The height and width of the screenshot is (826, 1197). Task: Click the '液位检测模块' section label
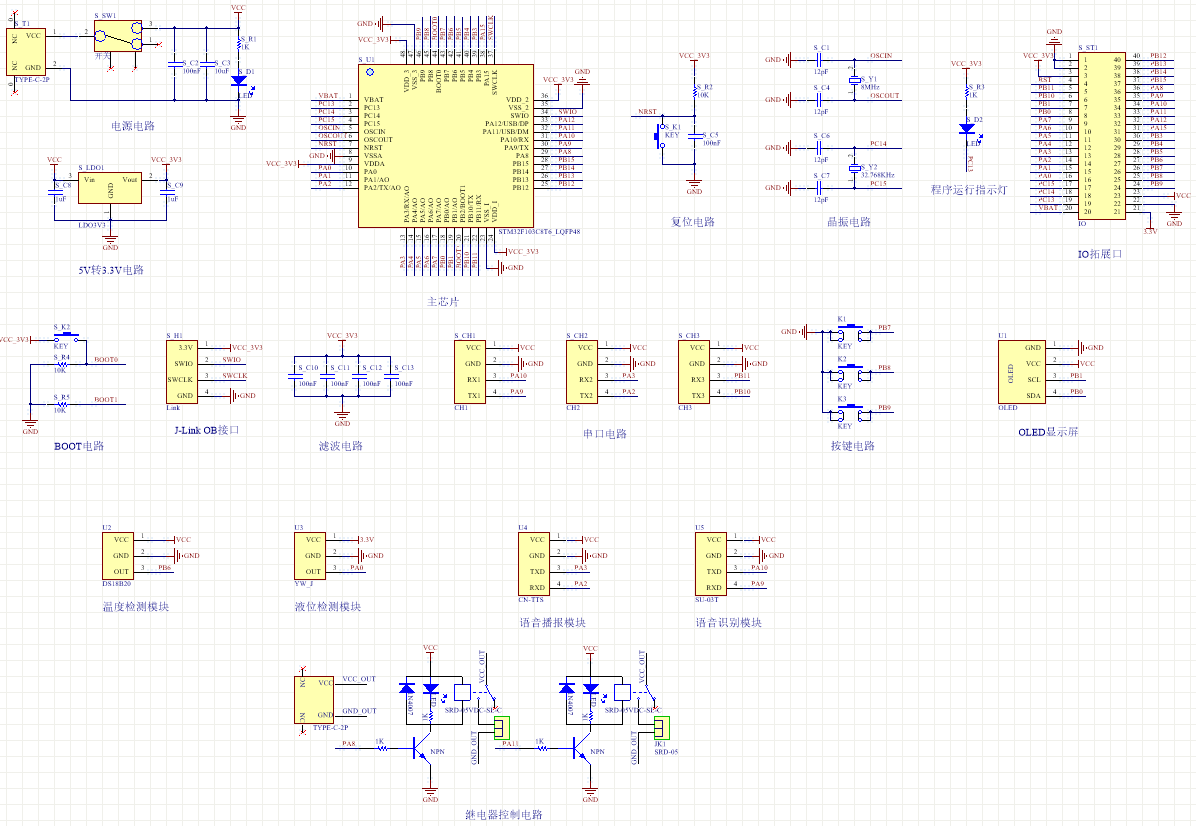327,608
